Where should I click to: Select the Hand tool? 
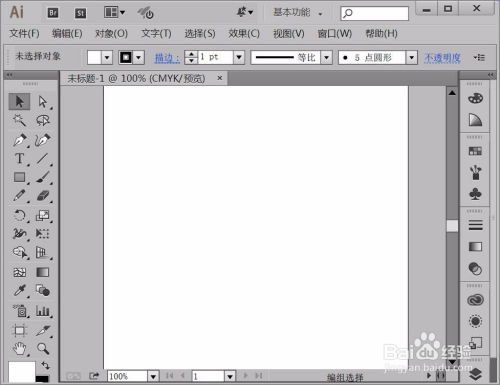pos(19,349)
